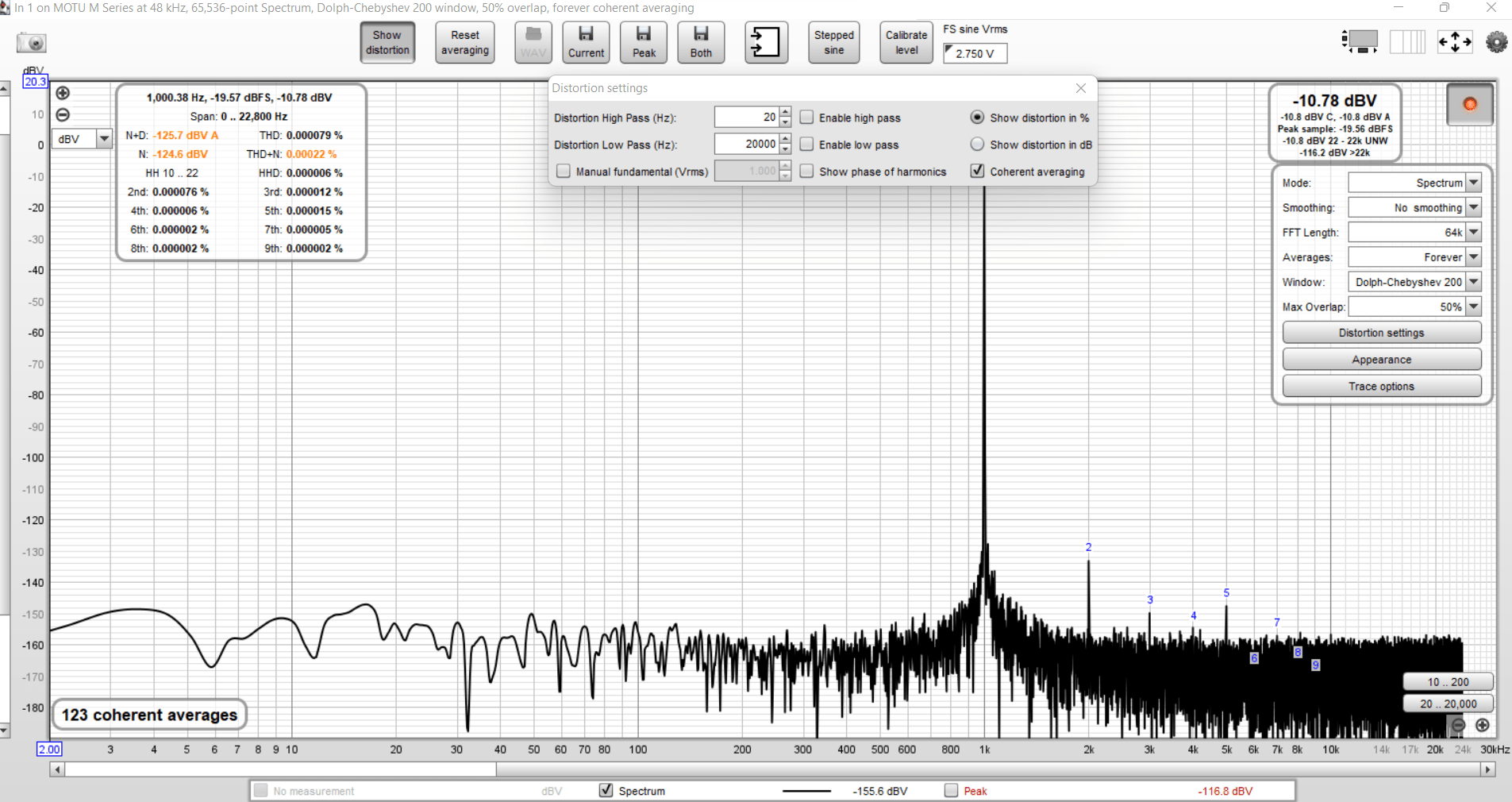Select Show distortion in dB

click(x=977, y=145)
